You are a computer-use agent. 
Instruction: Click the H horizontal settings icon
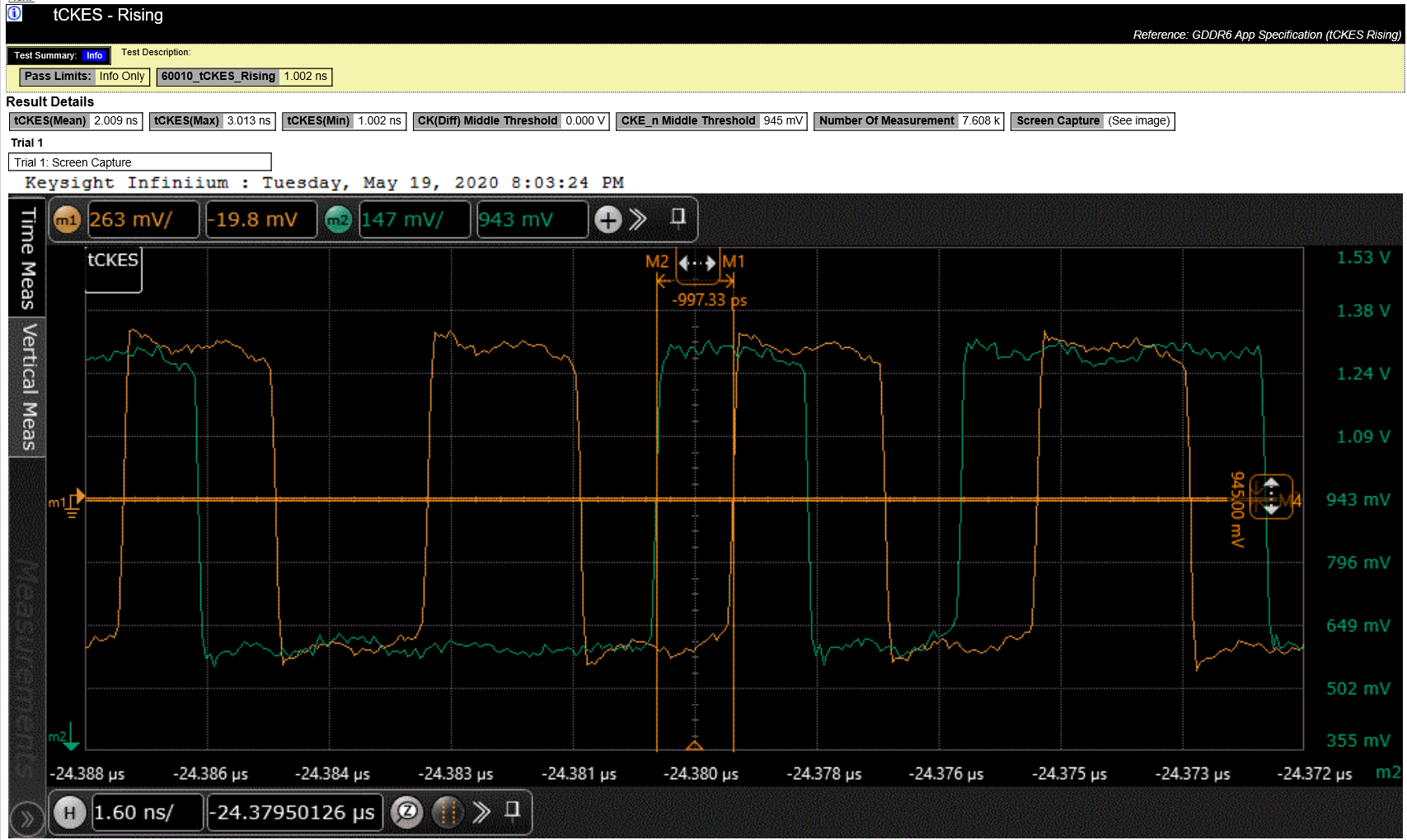click(x=70, y=812)
